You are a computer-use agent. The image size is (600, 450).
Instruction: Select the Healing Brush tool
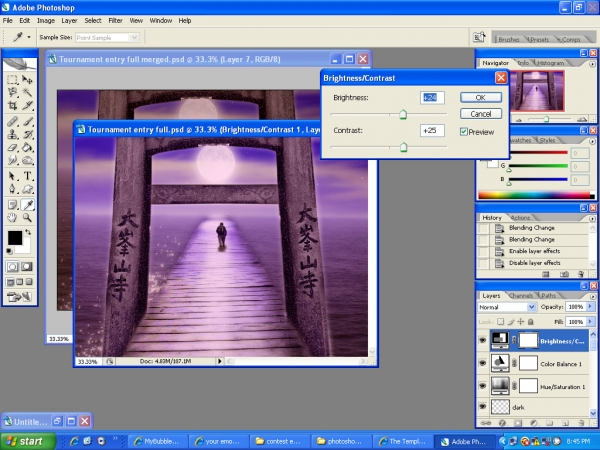pos(12,122)
